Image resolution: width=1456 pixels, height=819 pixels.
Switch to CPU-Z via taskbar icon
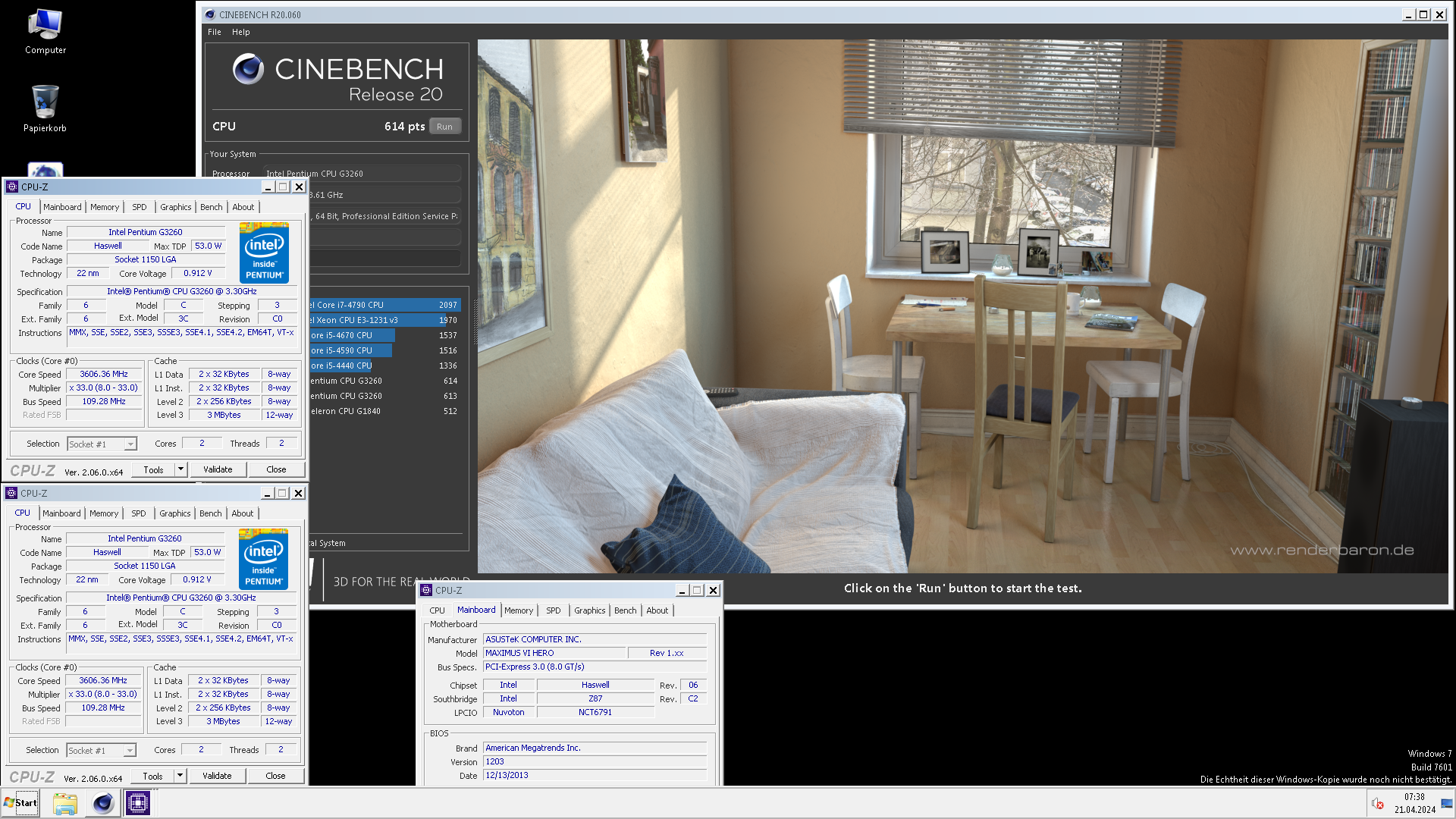click(x=138, y=803)
